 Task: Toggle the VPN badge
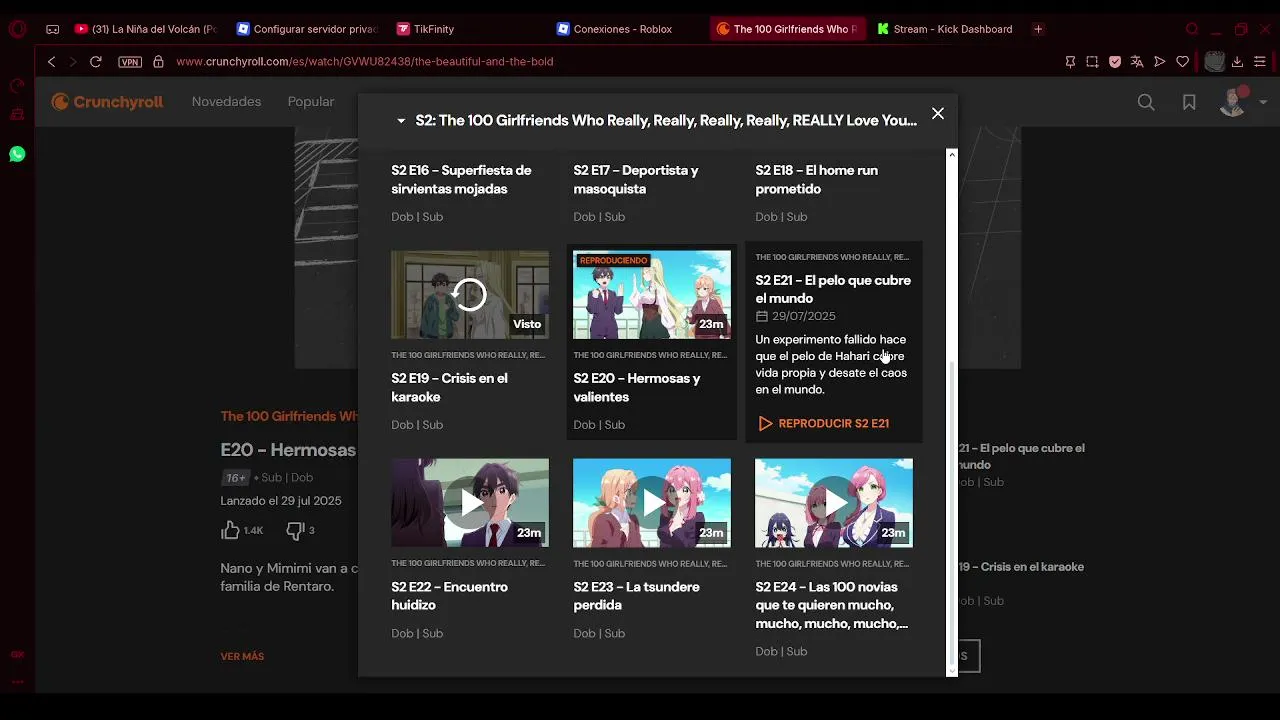(x=130, y=62)
